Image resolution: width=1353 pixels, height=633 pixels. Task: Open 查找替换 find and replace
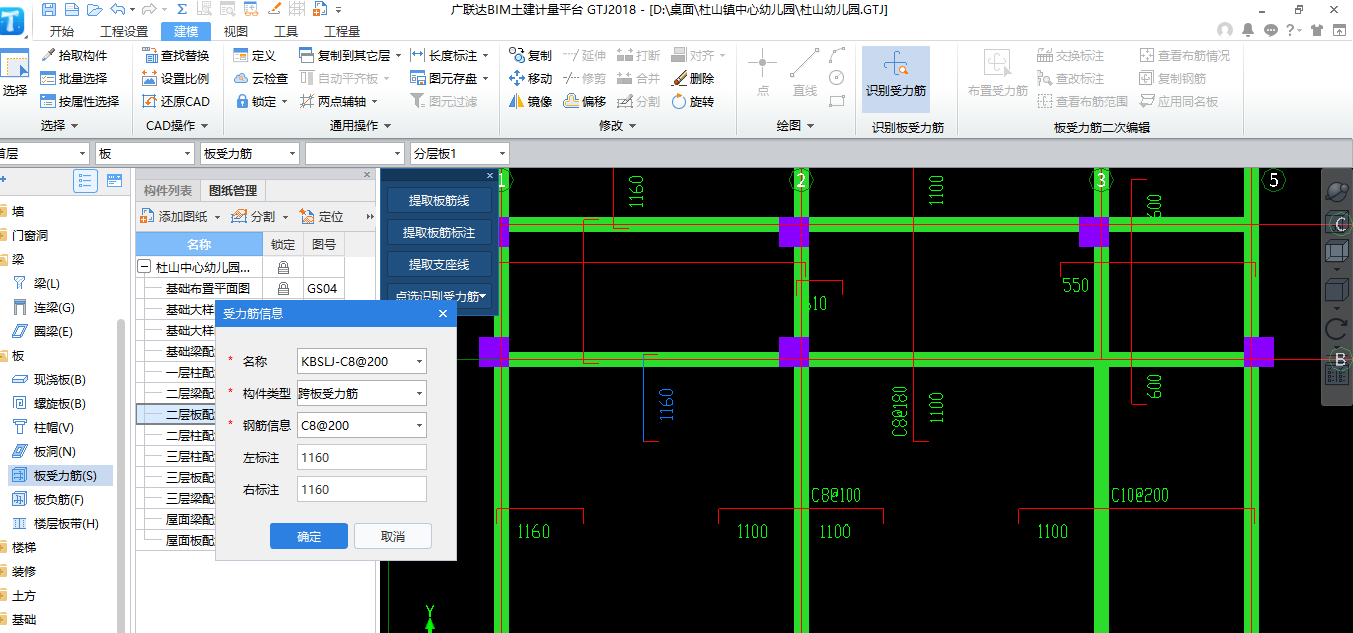(175, 55)
